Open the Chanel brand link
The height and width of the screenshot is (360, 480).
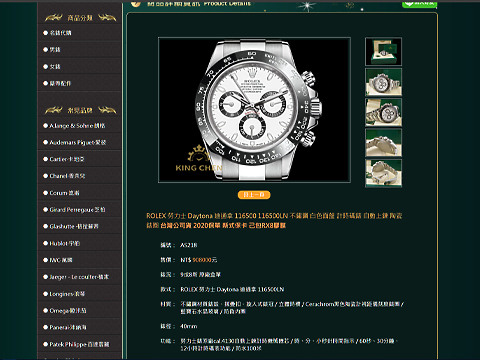point(67,176)
